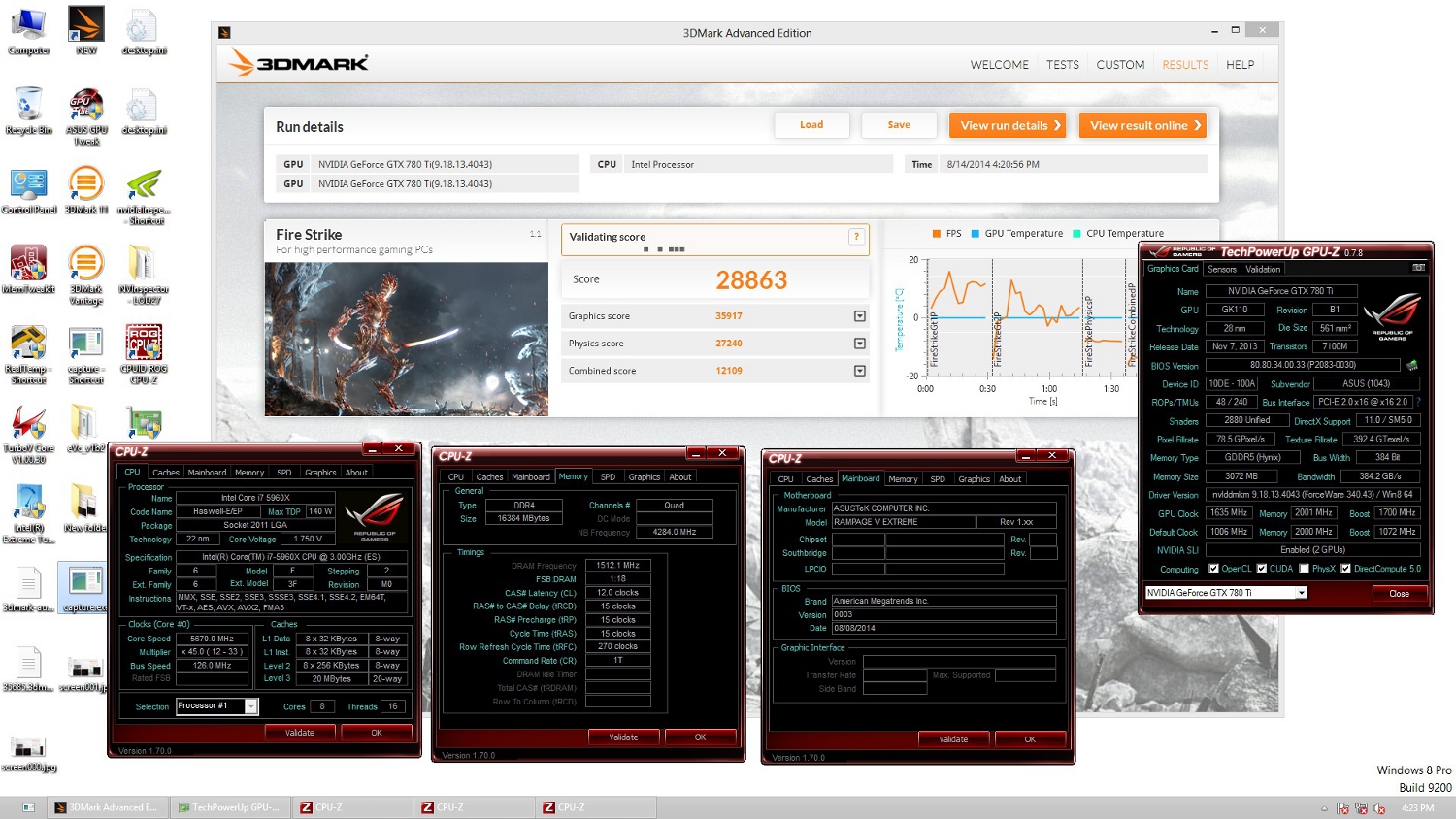Image resolution: width=1456 pixels, height=819 pixels.
Task: Toggle the PhysX checkbox in GPU-Z
Action: (x=1304, y=569)
